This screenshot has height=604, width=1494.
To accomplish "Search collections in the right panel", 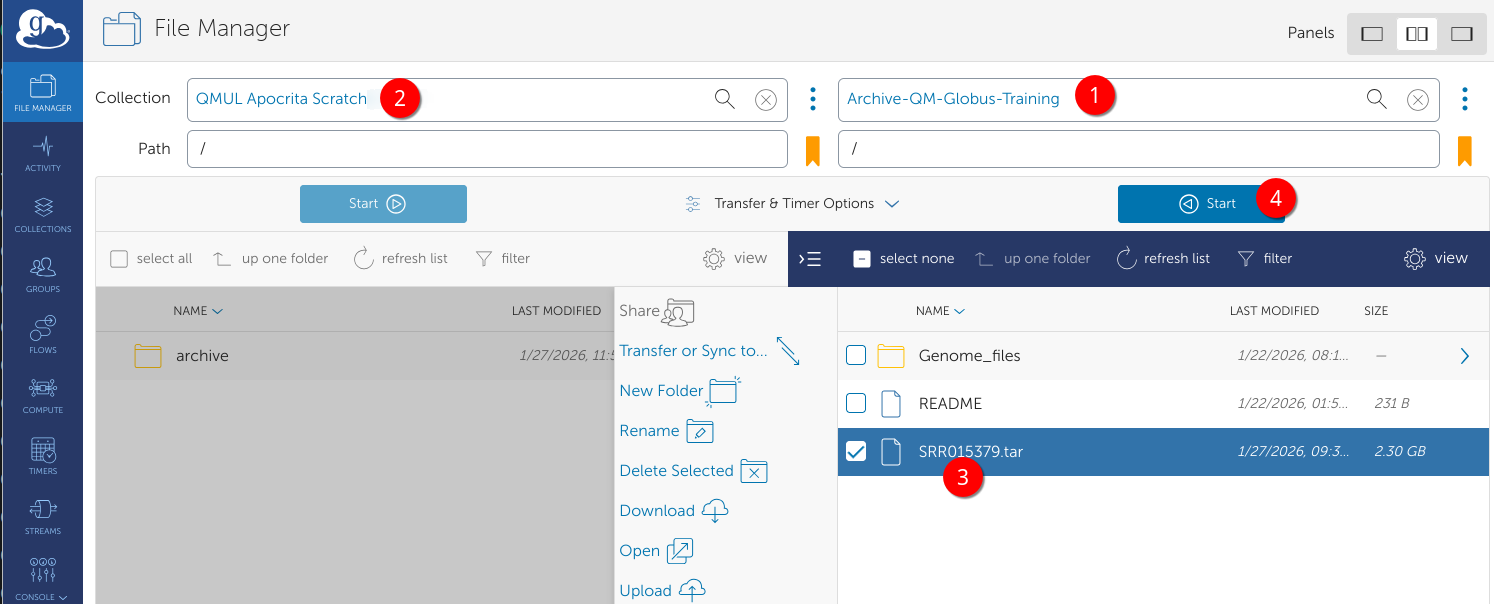I will point(1377,98).
